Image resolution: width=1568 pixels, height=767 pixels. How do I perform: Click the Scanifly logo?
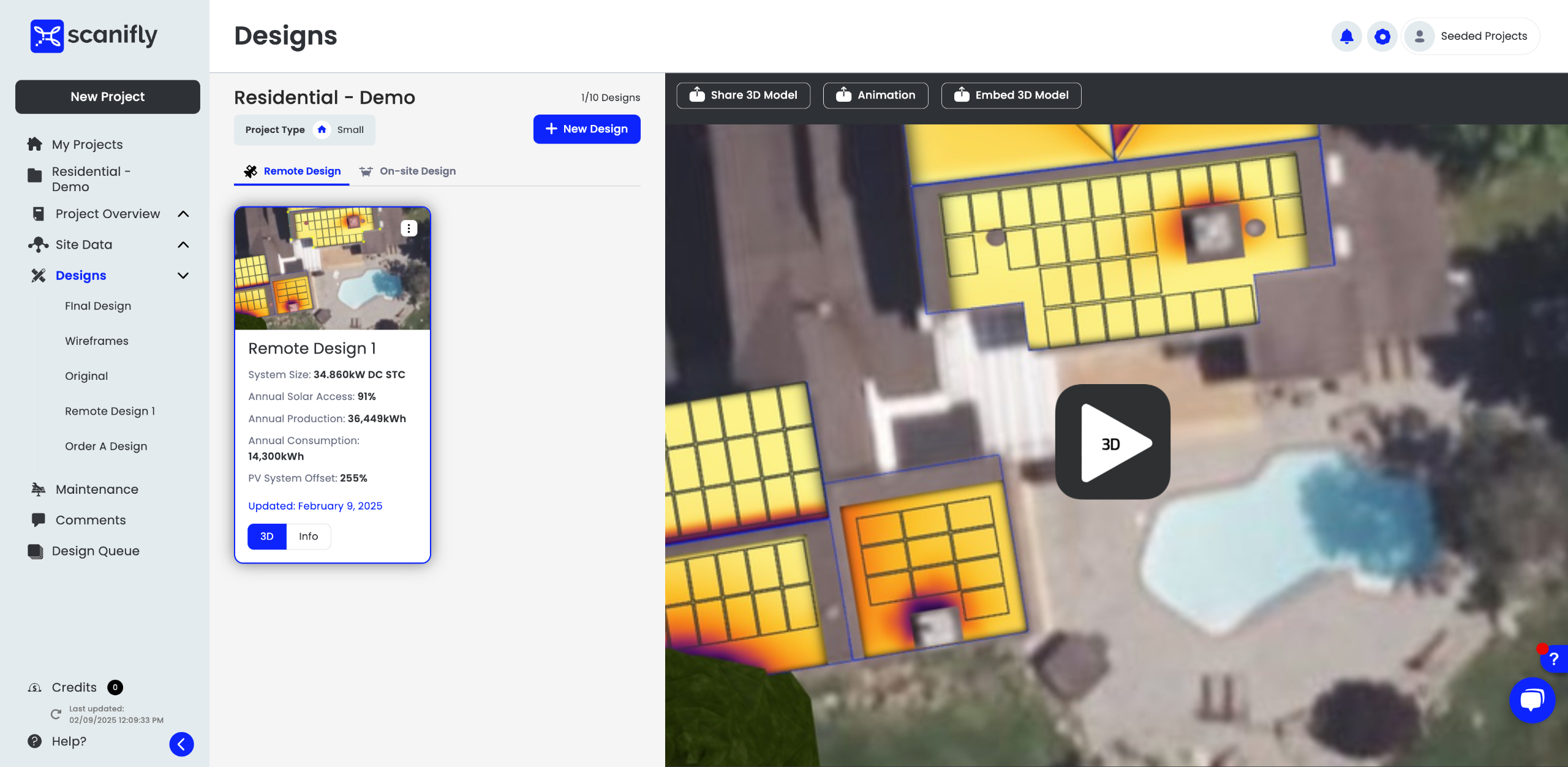[94, 36]
